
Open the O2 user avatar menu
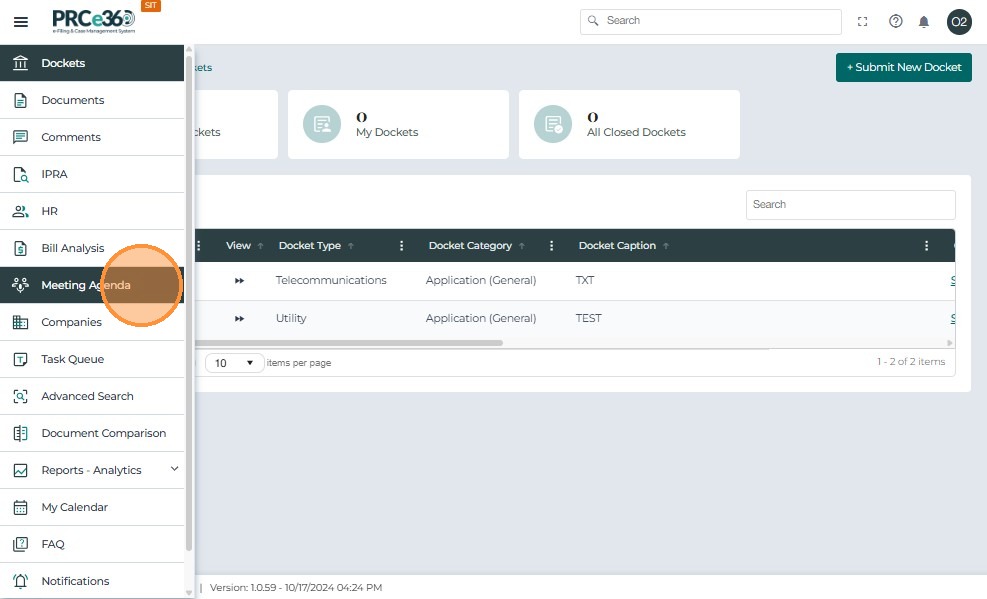pyautogui.click(x=959, y=22)
